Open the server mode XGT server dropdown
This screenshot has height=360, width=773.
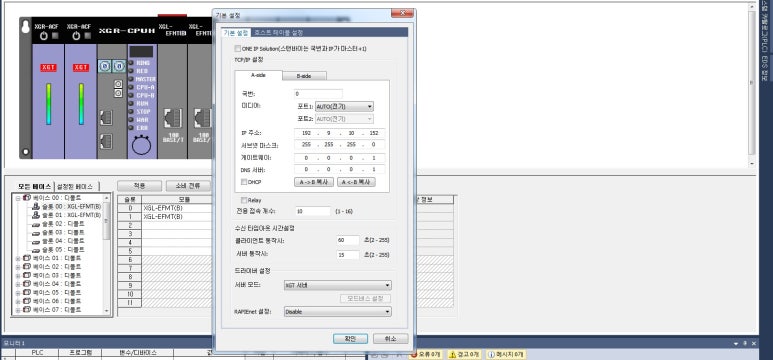tap(338, 285)
